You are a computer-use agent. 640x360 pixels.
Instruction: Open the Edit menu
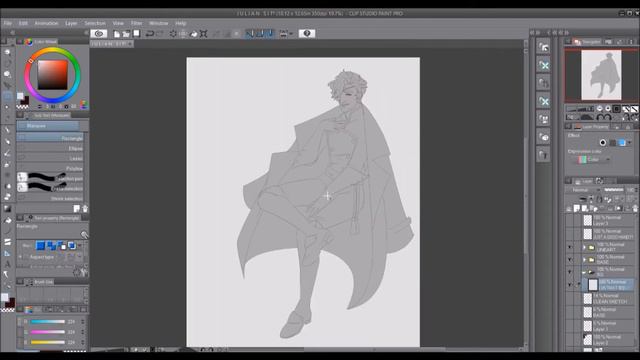23,23
